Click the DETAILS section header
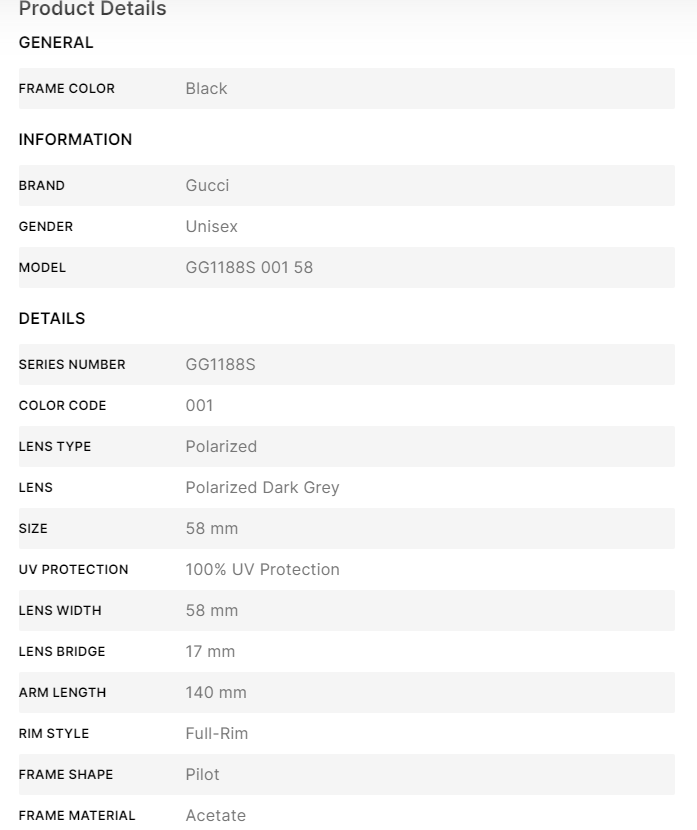Screen dimensions: 697x830 click(52, 319)
